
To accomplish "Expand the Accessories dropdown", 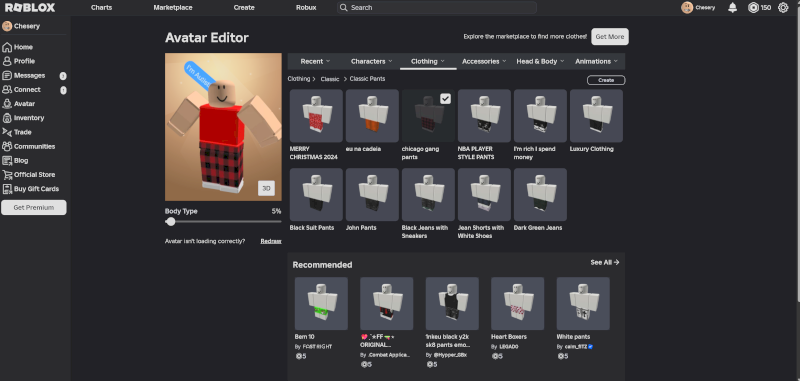I will (x=484, y=61).
